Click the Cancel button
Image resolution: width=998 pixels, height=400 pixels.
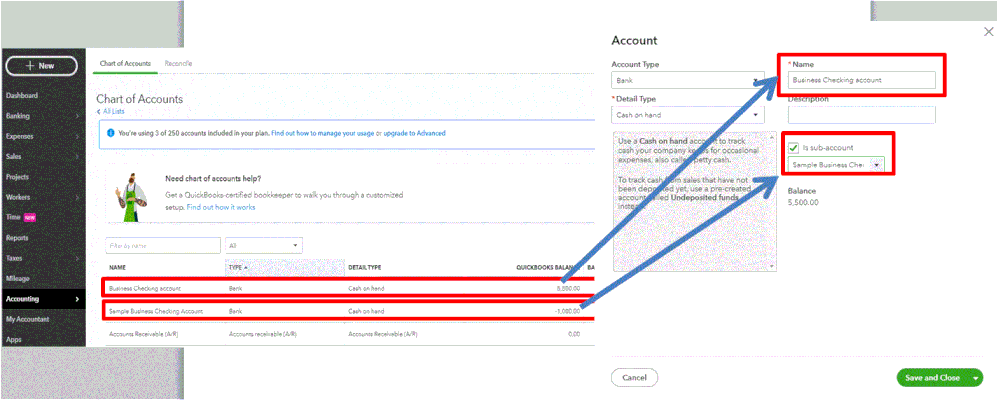point(634,378)
